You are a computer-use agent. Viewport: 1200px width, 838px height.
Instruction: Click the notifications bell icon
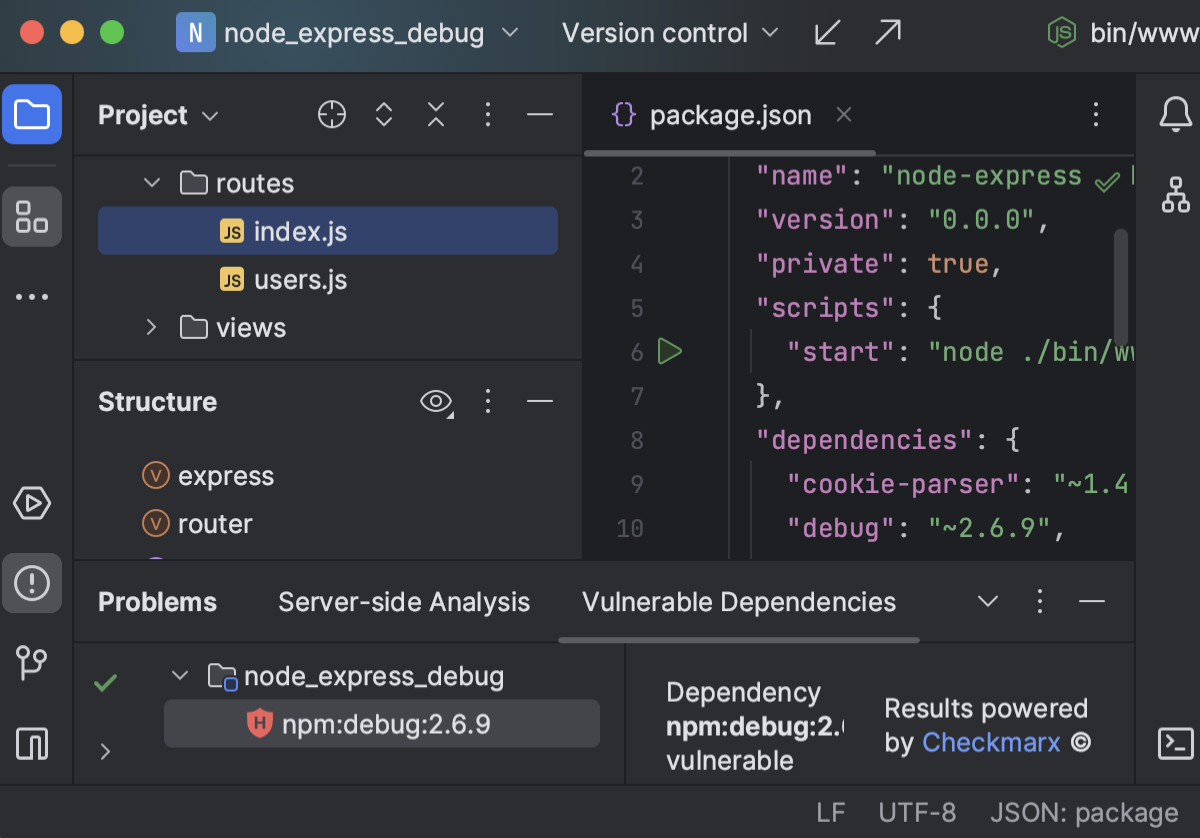(x=1174, y=114)
